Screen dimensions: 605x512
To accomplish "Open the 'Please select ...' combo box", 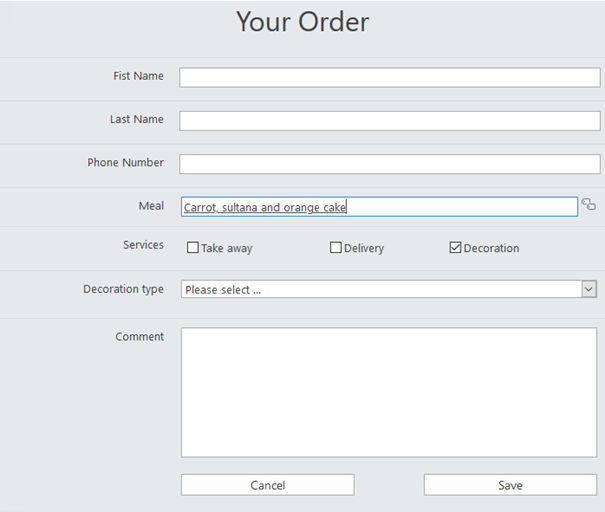I will click(389, 289).
